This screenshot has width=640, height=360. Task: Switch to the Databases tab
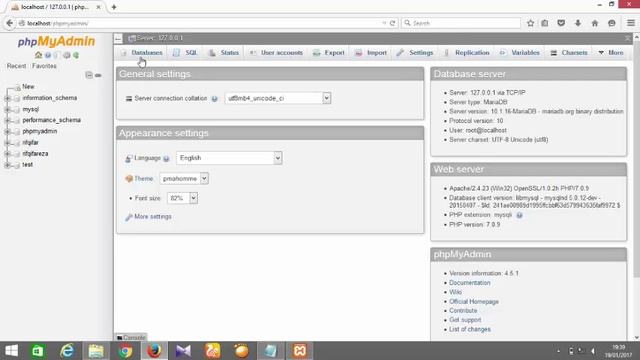pos(142,53)
